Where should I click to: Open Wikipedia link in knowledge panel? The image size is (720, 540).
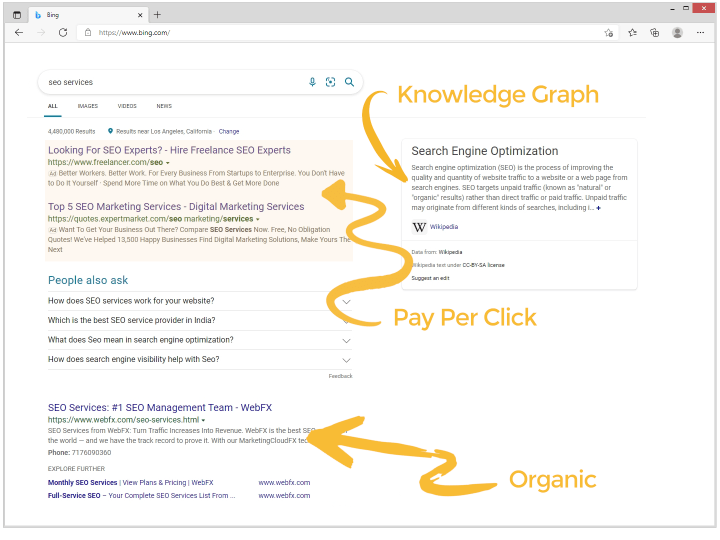444,227
